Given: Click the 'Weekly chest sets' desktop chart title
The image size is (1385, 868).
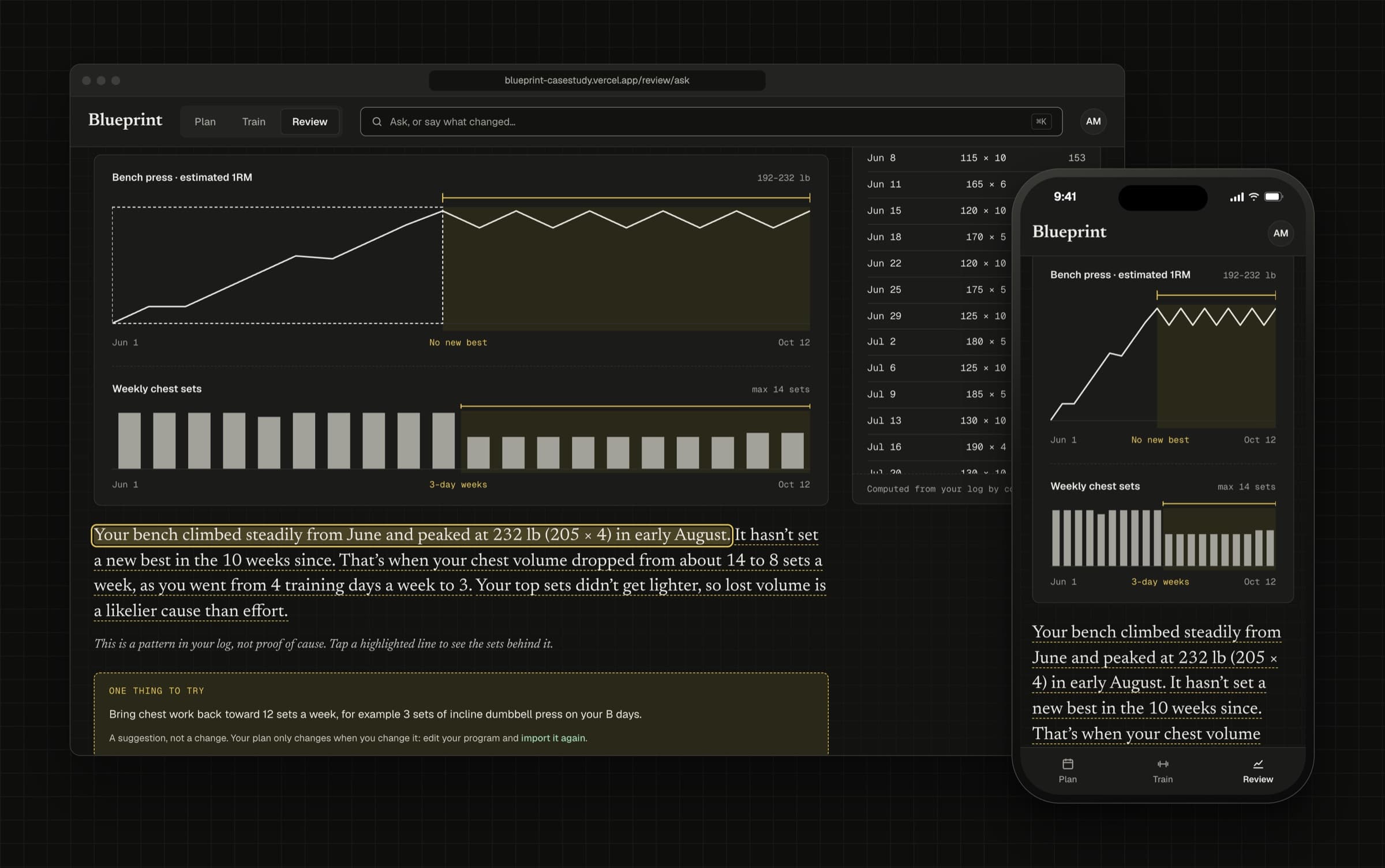Looking at the screenshot, I should click(x=157, y=389).
